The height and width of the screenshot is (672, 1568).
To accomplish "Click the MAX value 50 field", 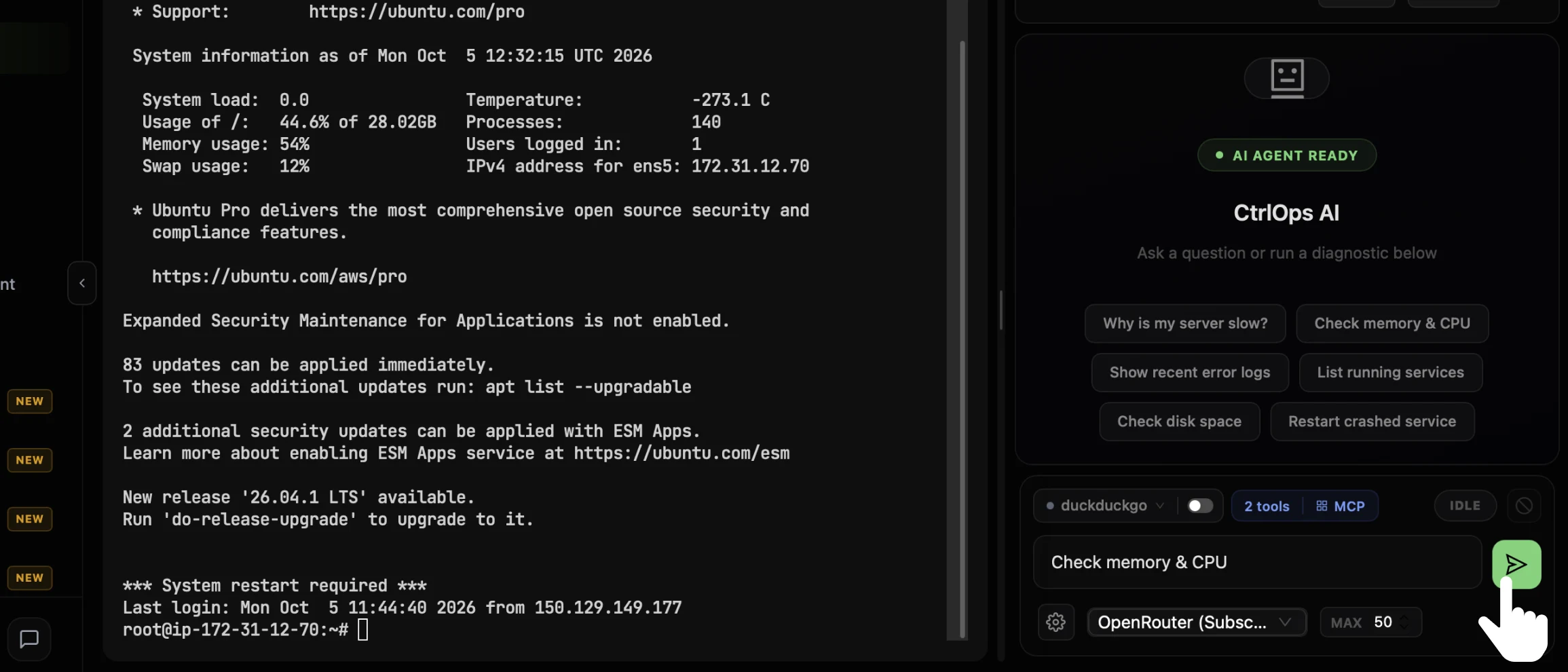I will (x=1383, y=622).
